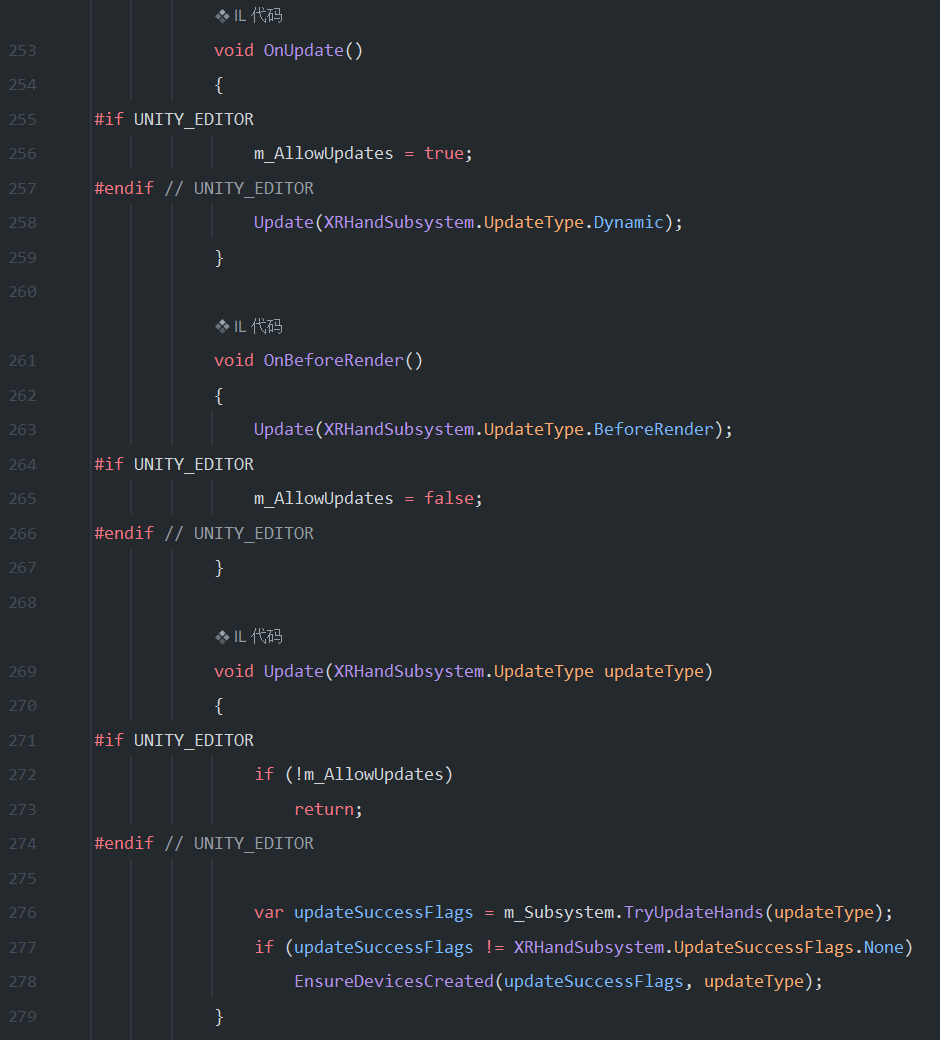
Task: Click 'BeforeRender' enum value on line 263
Action: click(x=653, y=429)
